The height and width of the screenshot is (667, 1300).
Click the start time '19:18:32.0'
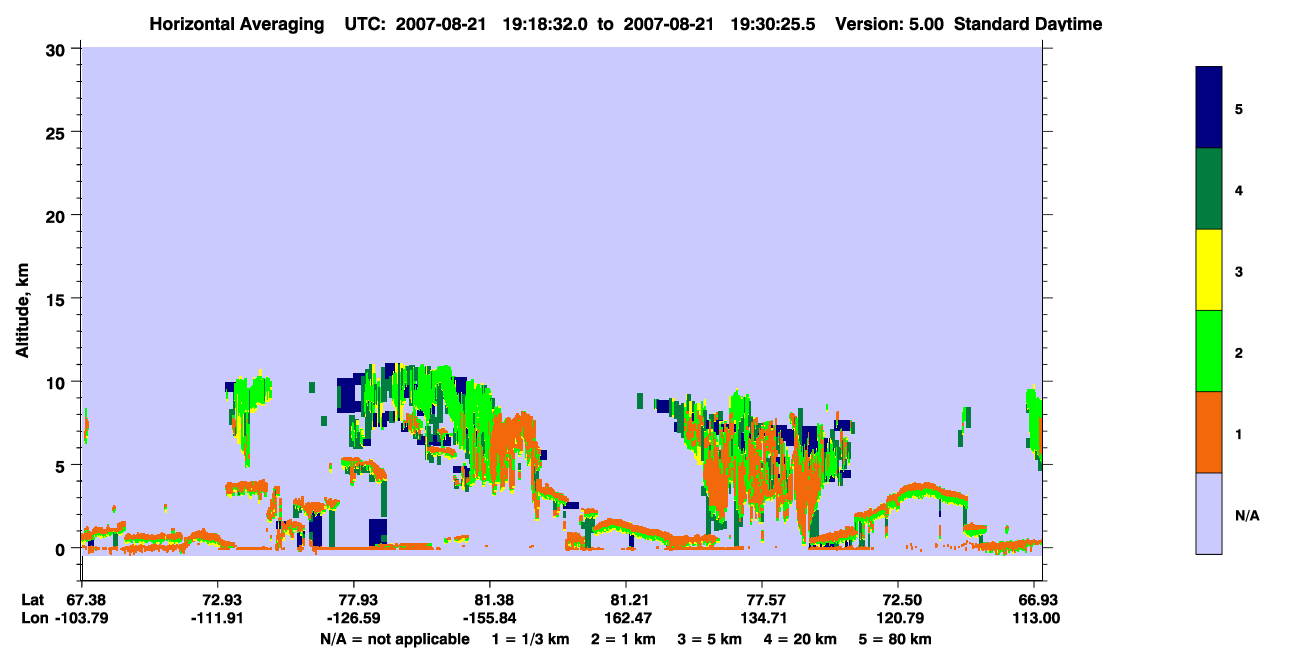point(546,24)
